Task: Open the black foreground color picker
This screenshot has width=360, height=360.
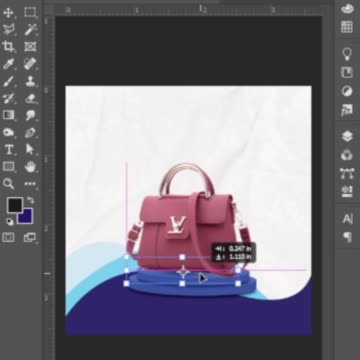Action: coord(15,205)
